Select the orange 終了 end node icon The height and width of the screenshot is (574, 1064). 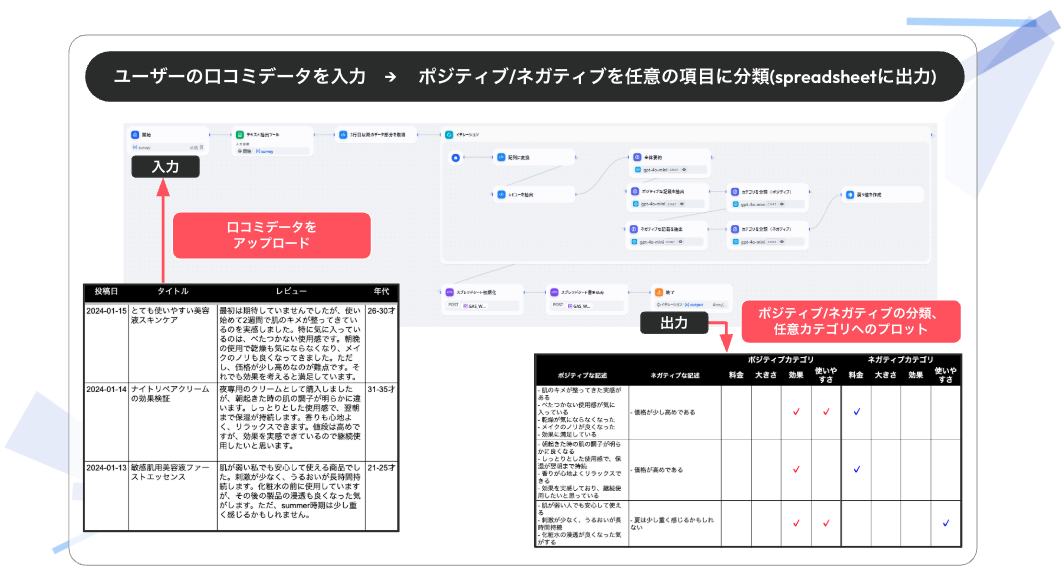[657, 291]
